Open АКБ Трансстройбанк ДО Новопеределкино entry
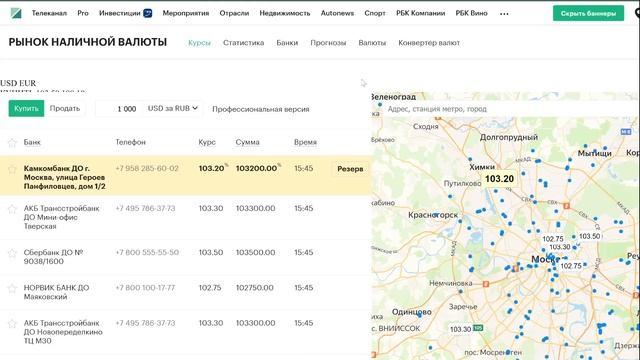Screen dimensions: 640x360 (63, 332)
